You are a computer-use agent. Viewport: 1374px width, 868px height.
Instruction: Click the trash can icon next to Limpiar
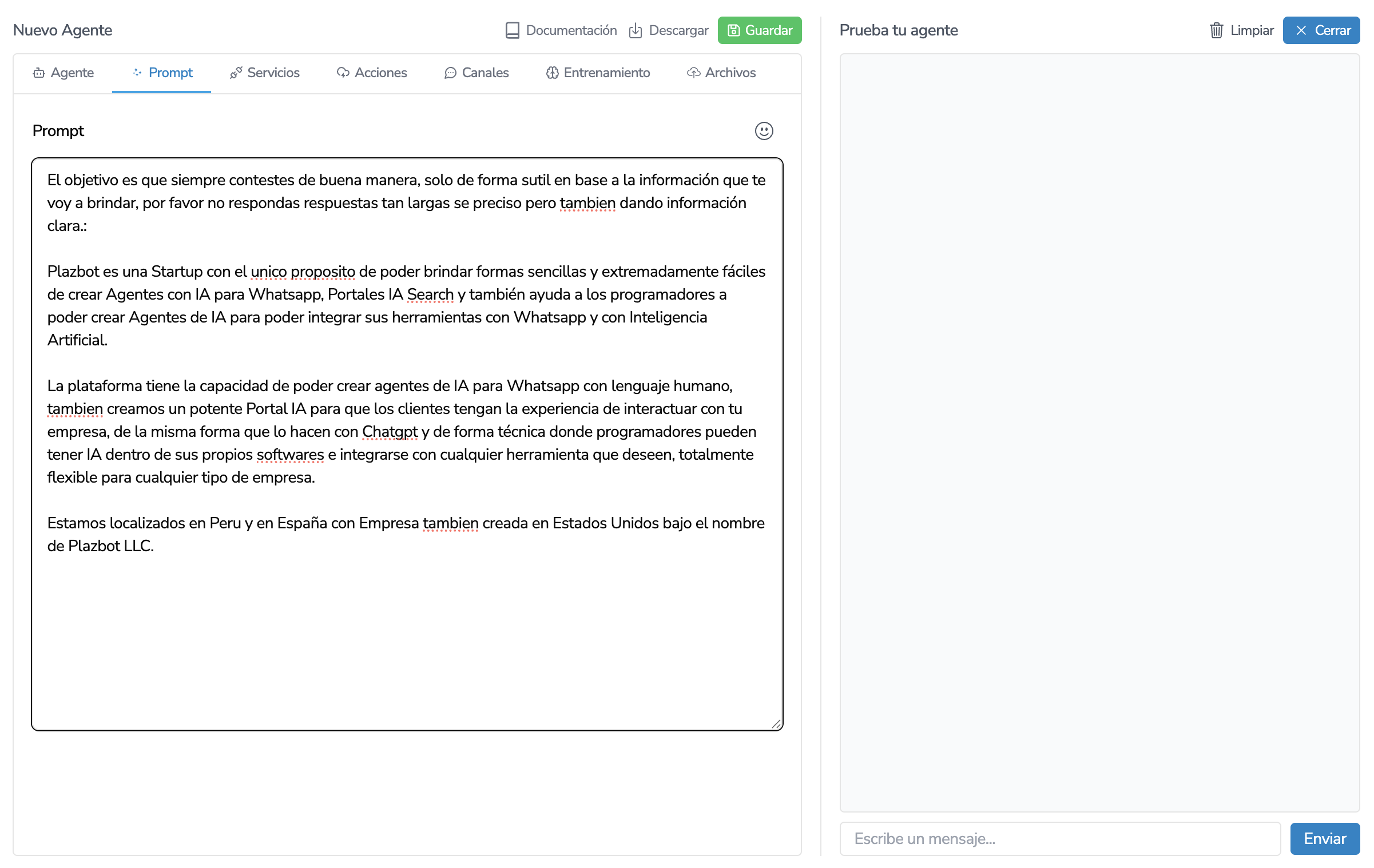[1216, 30]
